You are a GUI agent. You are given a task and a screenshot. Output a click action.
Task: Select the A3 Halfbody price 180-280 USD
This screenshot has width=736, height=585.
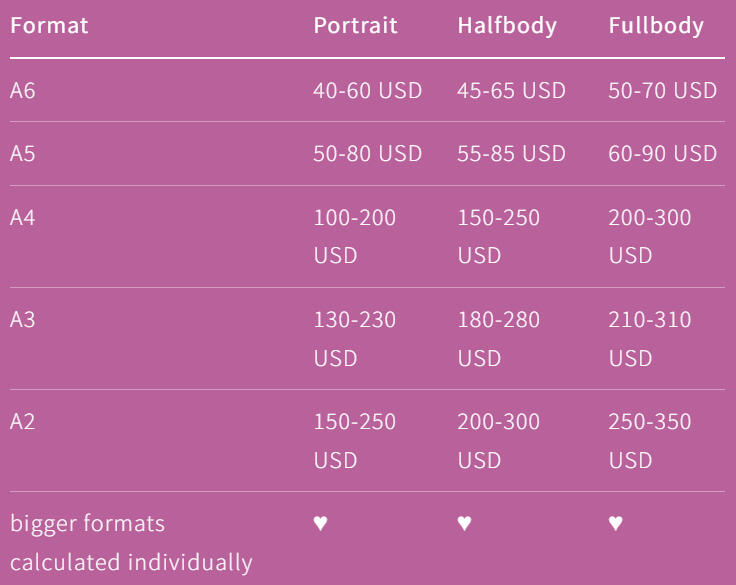[x=498, y=338]
